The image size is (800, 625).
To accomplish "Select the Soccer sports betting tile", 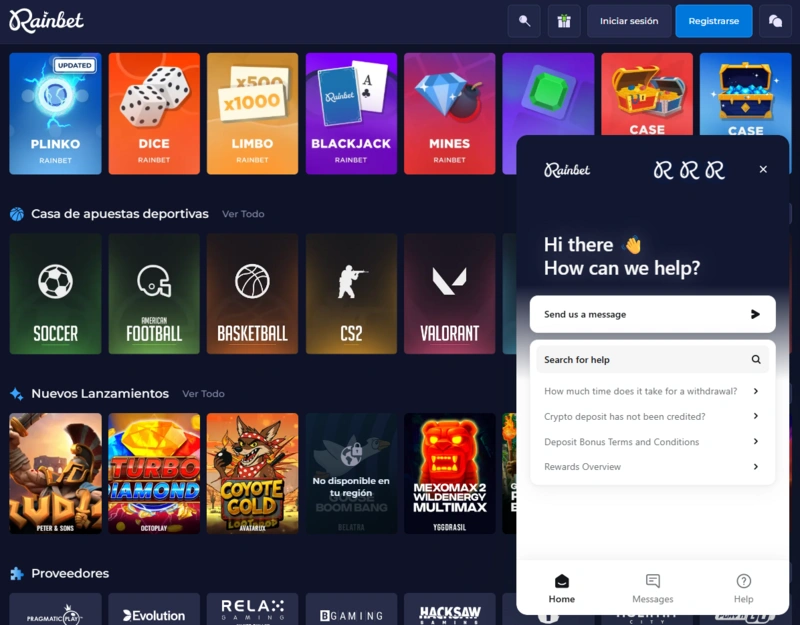I will pyautogui.click(x=55, y=294).
